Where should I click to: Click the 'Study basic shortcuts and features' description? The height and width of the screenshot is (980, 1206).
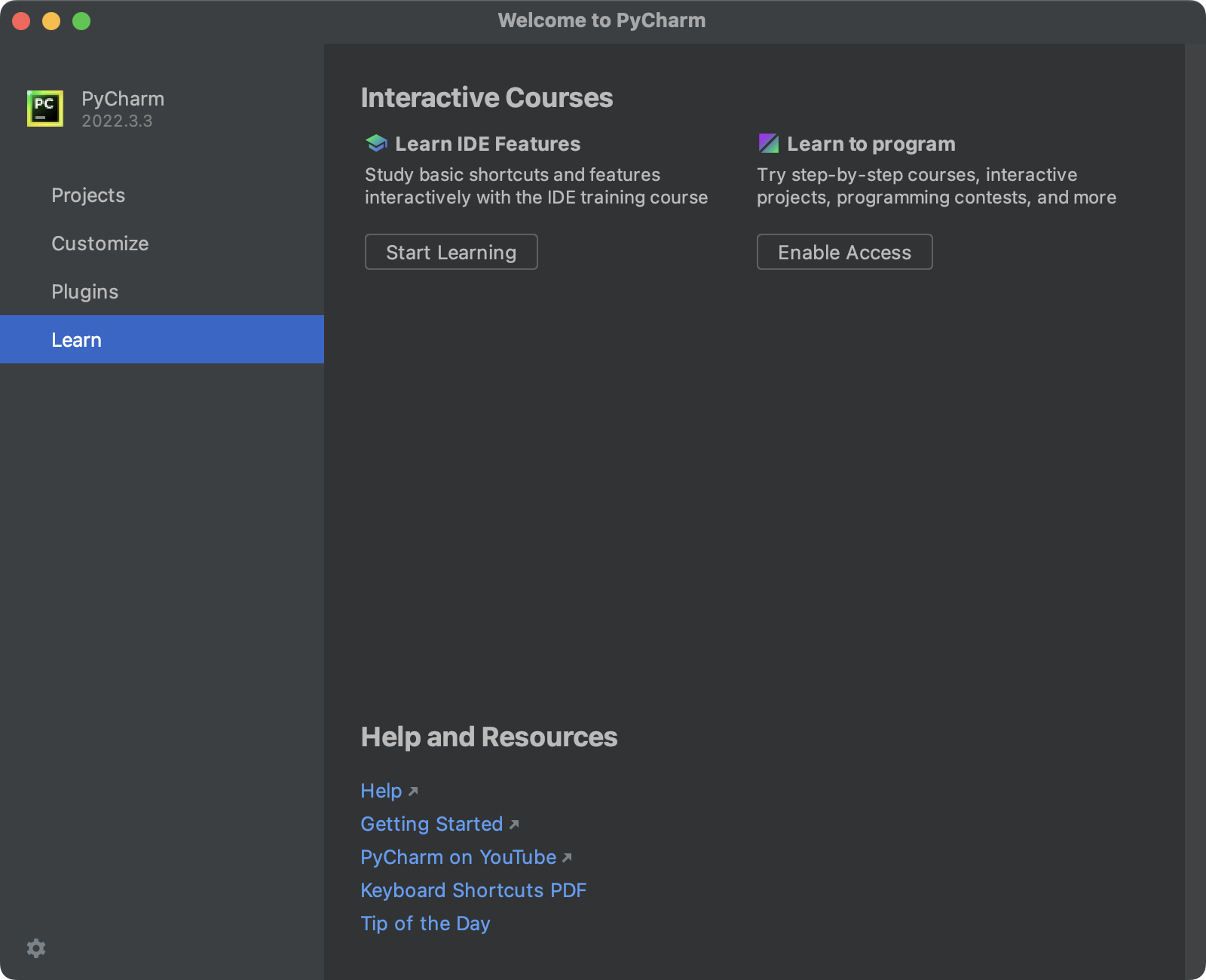[536, 186]
